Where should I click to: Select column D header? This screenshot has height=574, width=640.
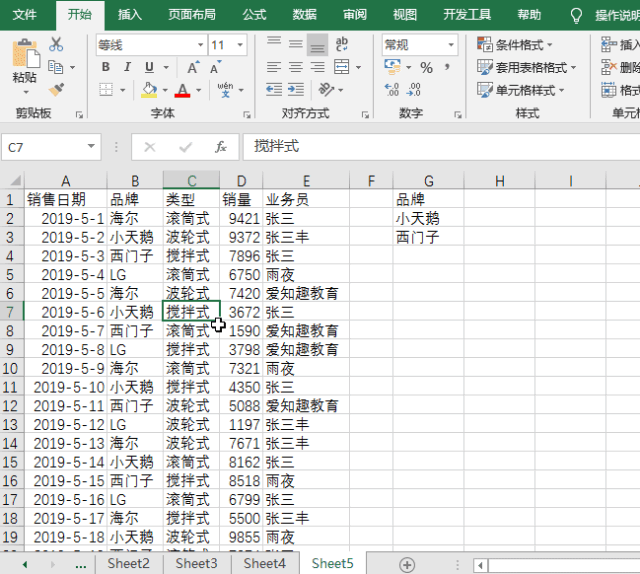pos(241,180)
